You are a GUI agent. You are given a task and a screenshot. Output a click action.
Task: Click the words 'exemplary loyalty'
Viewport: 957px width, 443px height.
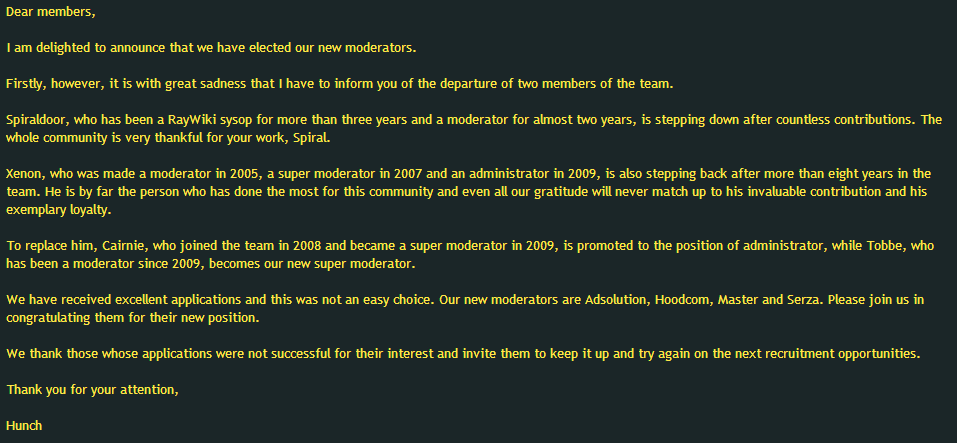pos(59,210)
